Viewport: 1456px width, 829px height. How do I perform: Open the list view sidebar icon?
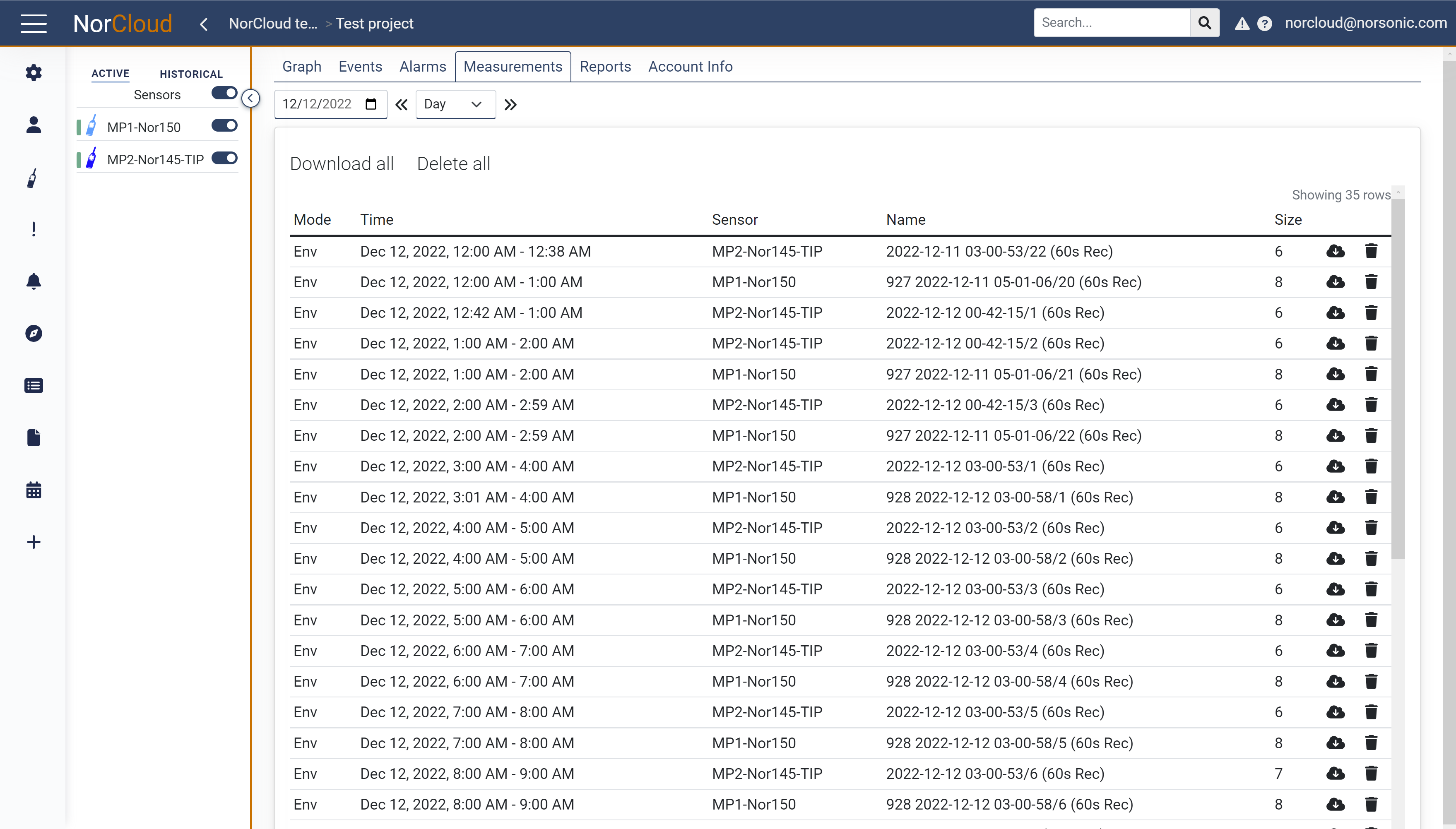(x=34, y=385)
